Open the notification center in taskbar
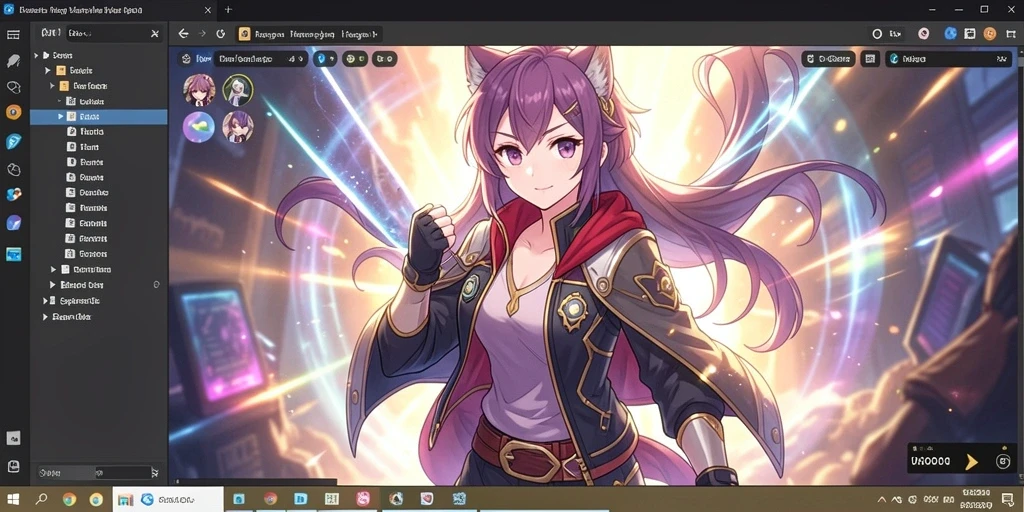Screen dimensions: 1024x512 point(1006,500)
